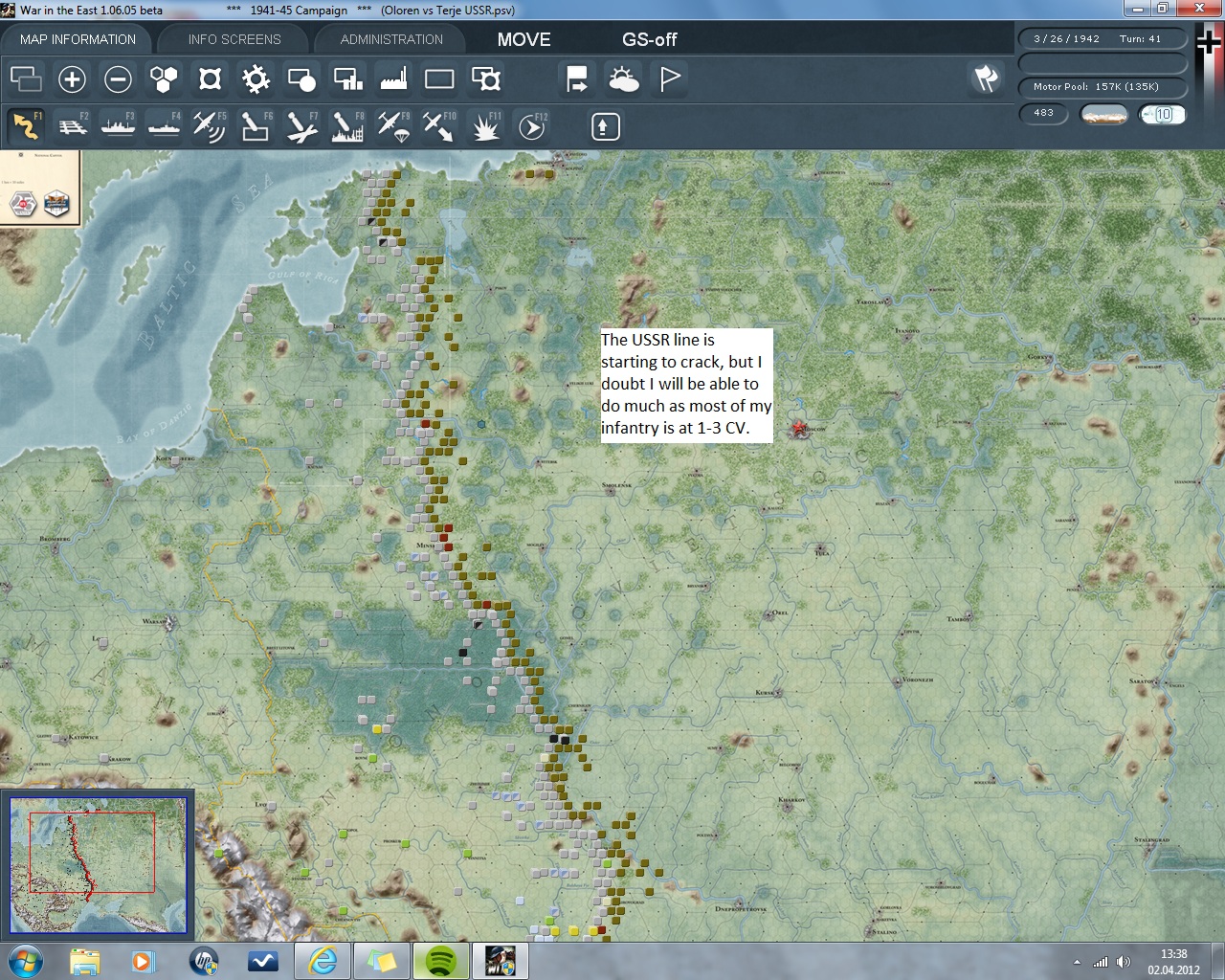Click the Motor Pool readout

point(1102,86)
